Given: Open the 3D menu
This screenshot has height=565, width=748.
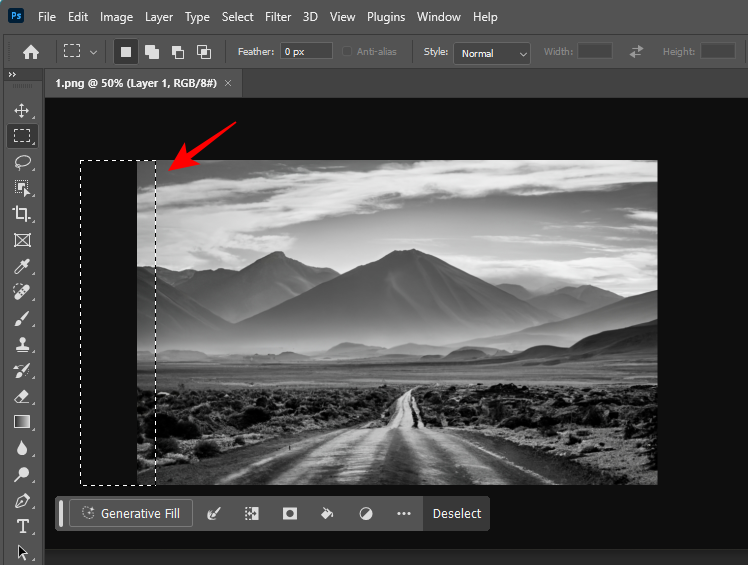Looking at the screenshot, I should coord(310,17).
